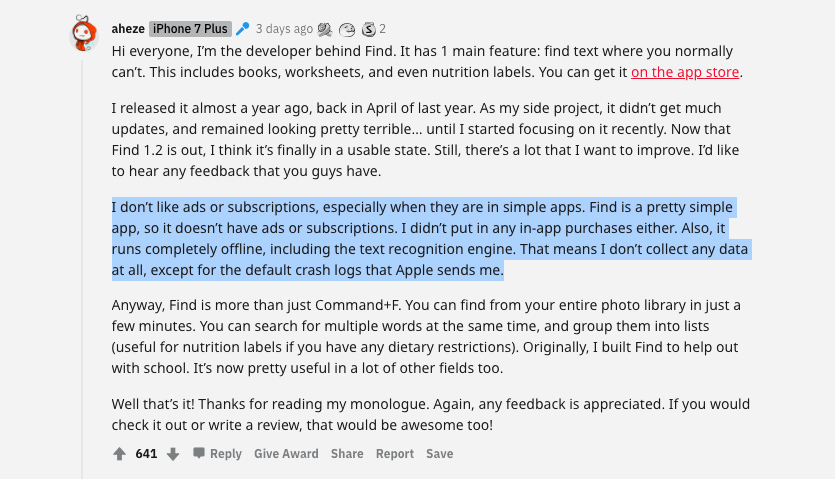Downvote the comment by aheze

(173, 454)
